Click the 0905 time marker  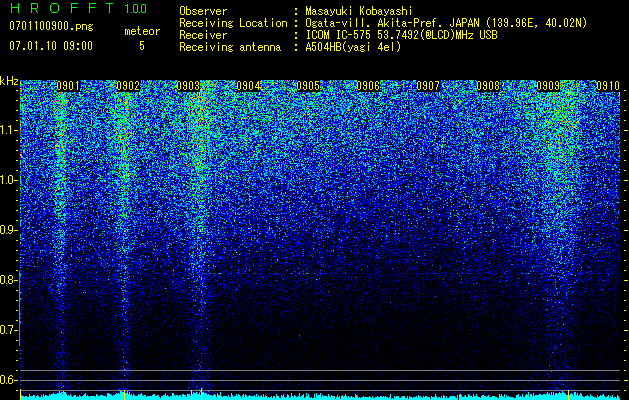(308, 86)
